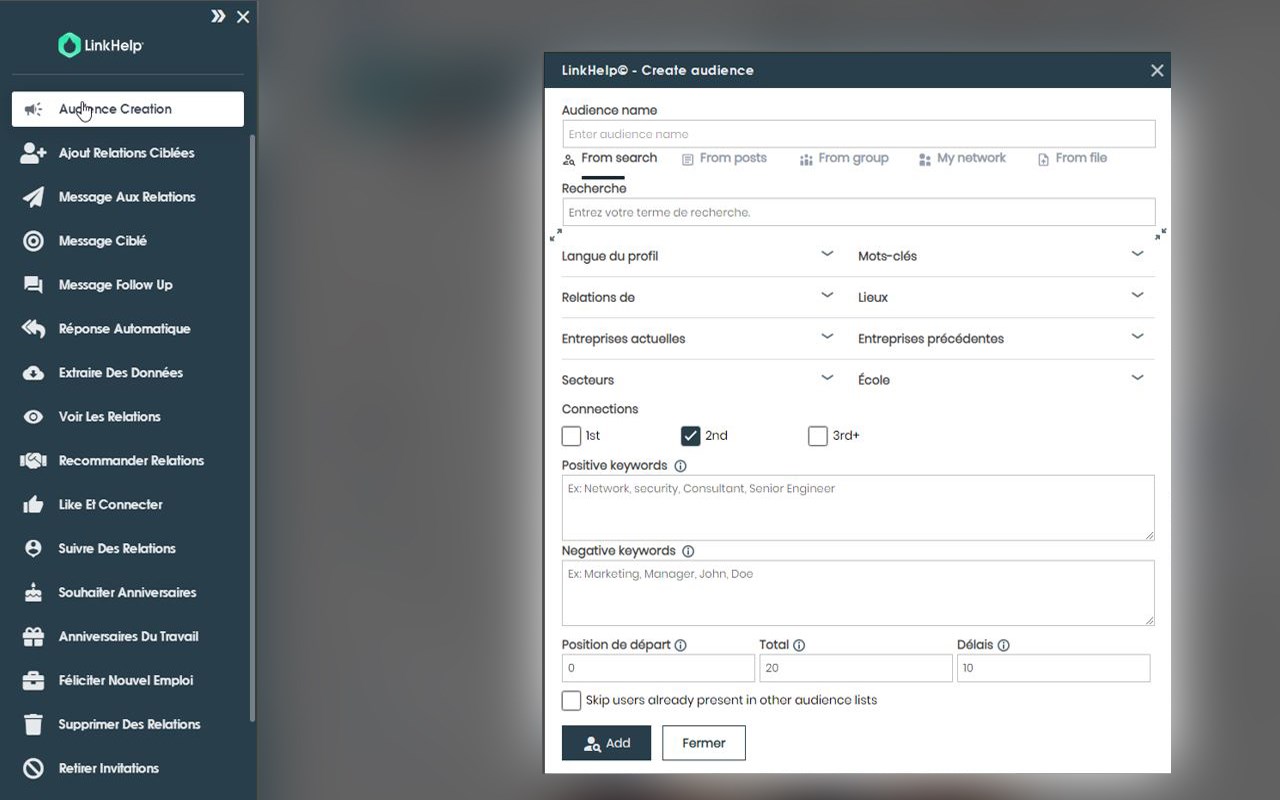Click the Total info icon
The image size is (1280, 800).
[x=799, y=646]
